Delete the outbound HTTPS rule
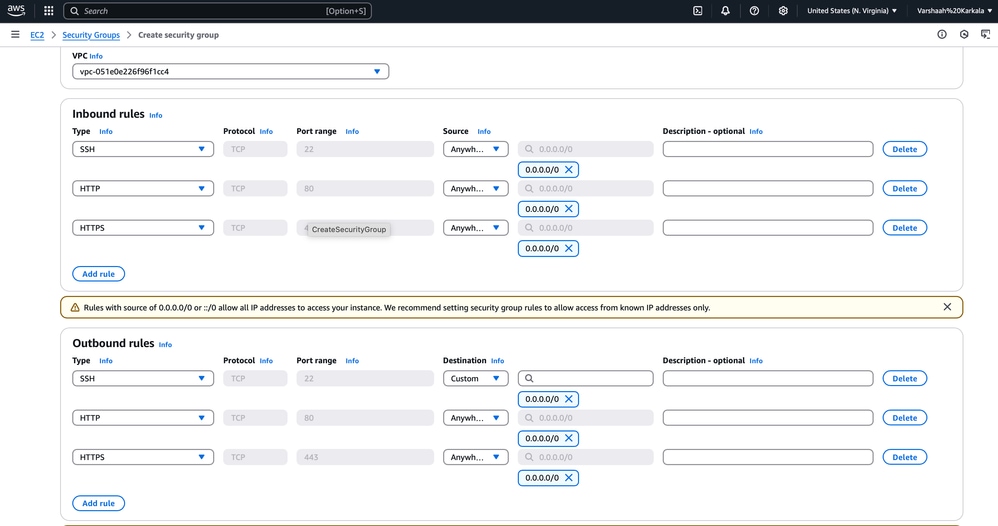The width and height of the screenshot is (998, 526). [904, 457]
